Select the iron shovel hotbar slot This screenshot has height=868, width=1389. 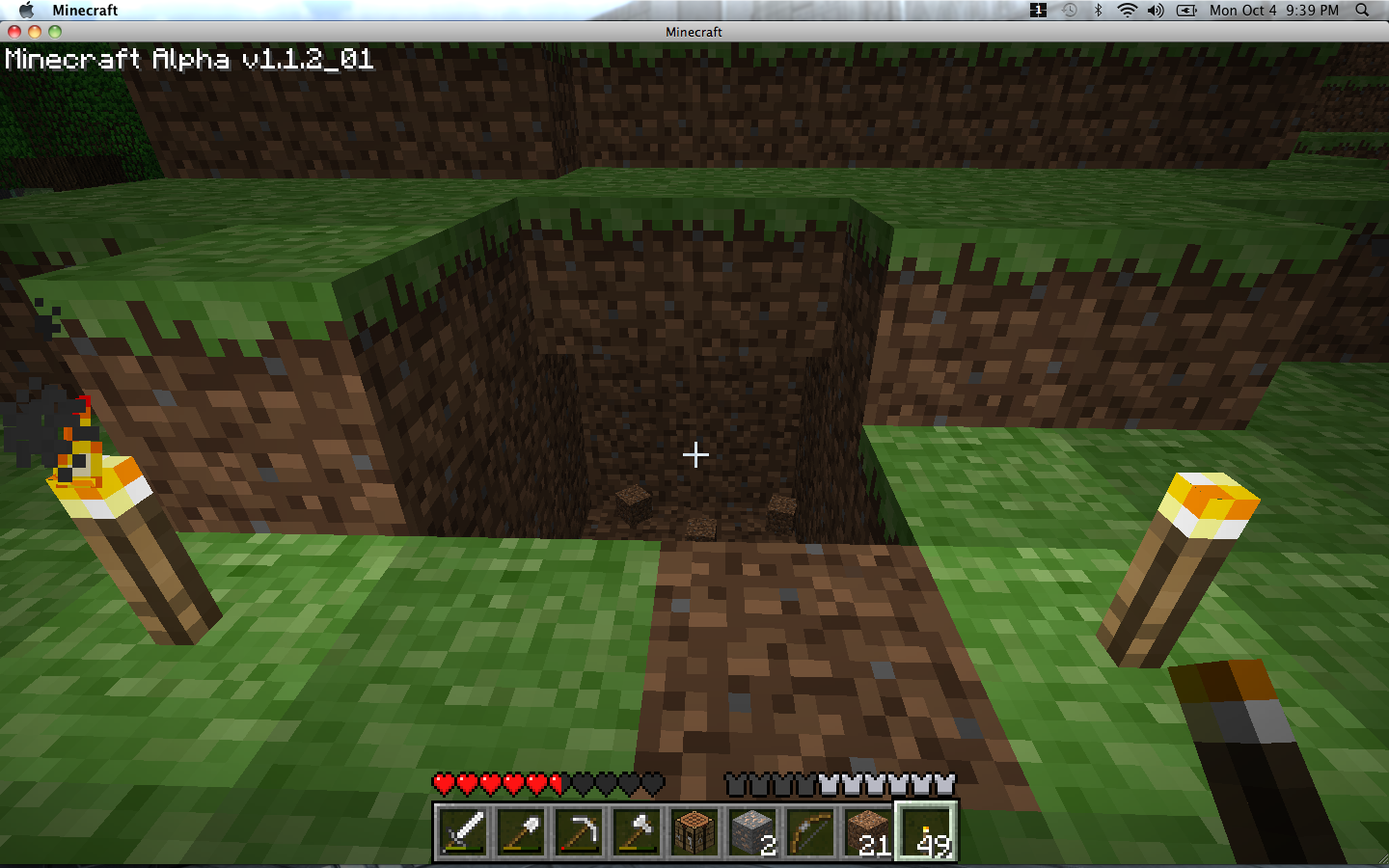pos(521,831)
